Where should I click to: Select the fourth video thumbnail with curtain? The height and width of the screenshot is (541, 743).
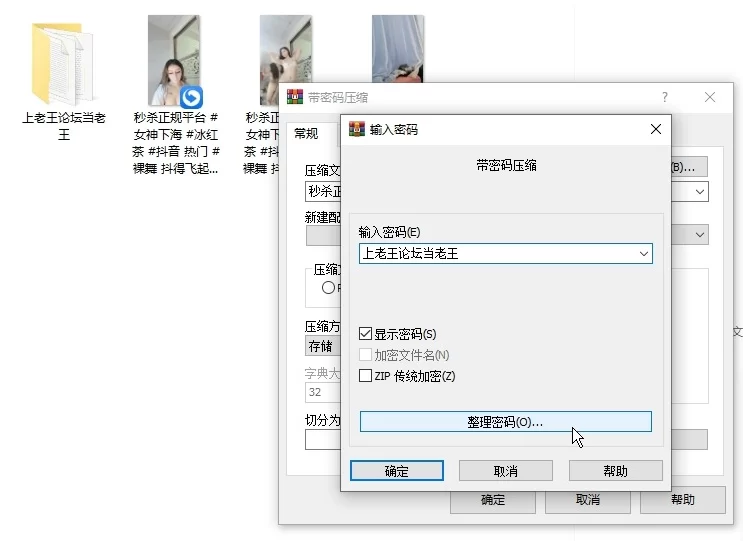(398, 49)
